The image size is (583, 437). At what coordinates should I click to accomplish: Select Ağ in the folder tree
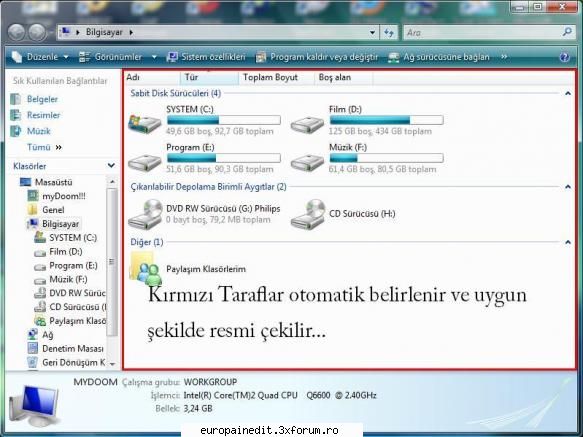coord(48,335)
